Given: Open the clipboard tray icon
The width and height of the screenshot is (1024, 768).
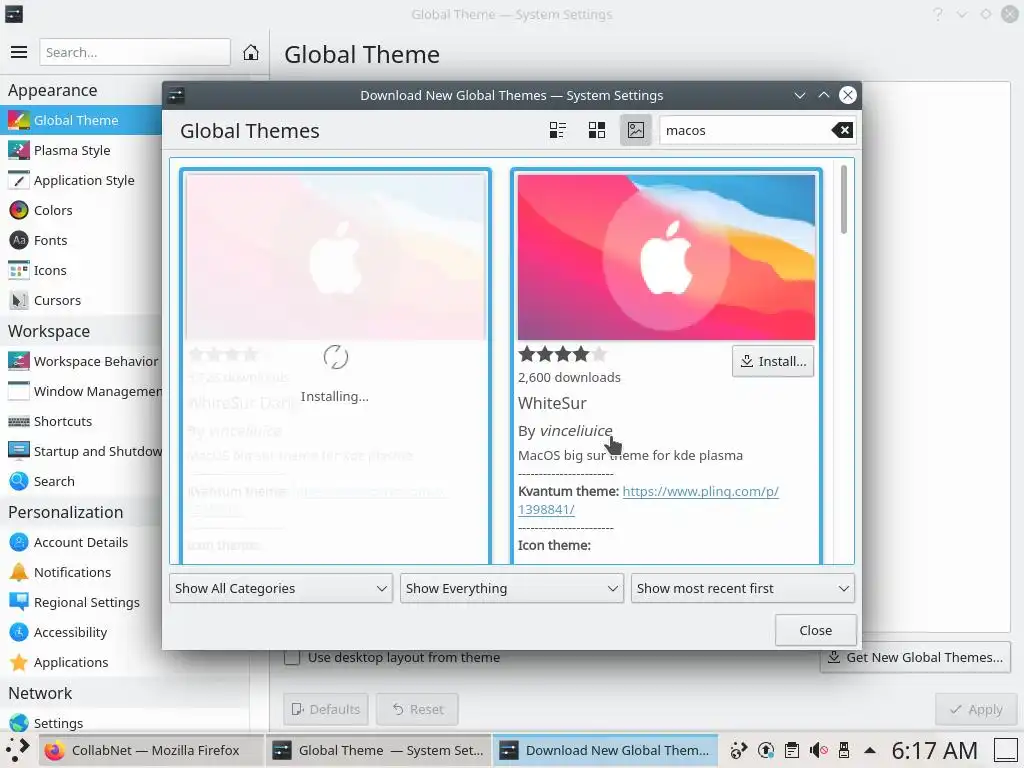Looking at the screenshot, I should [792, 750].
